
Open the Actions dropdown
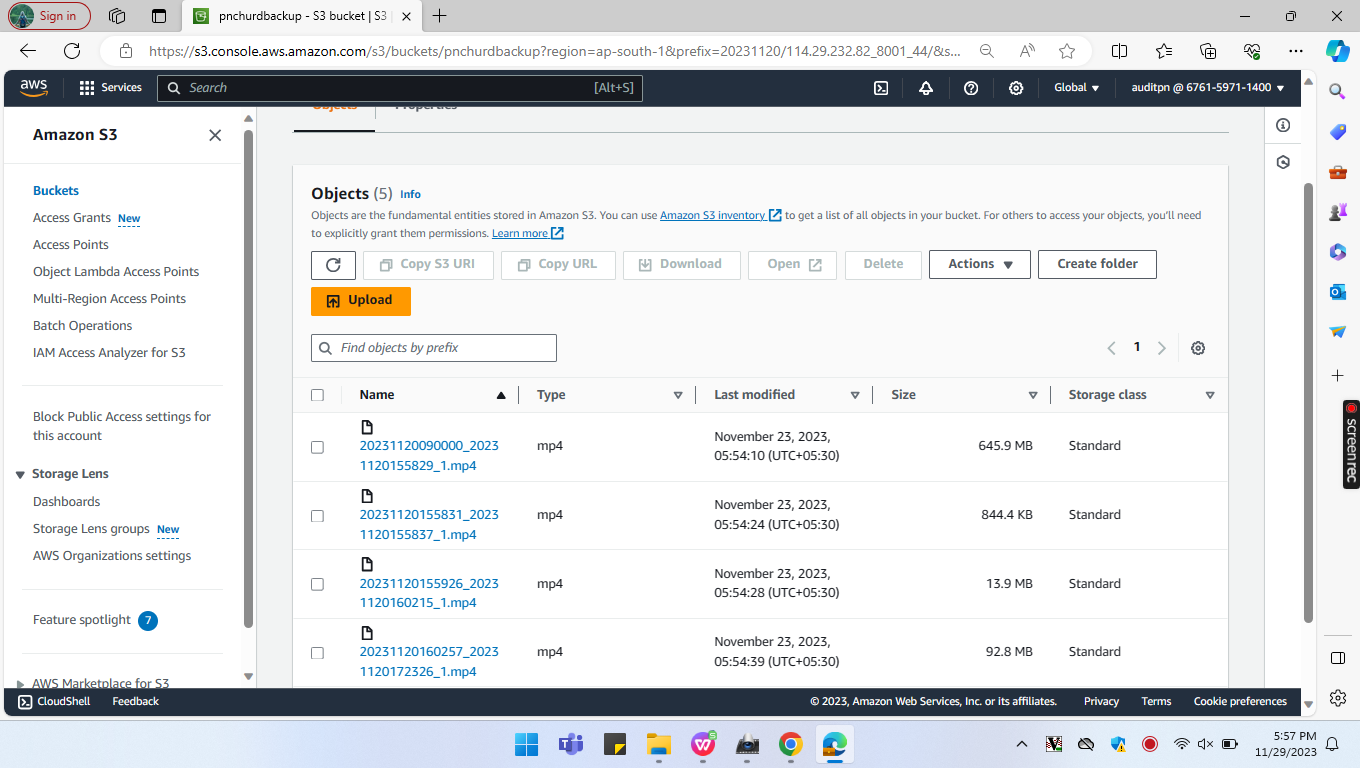[x=980, y=264]
